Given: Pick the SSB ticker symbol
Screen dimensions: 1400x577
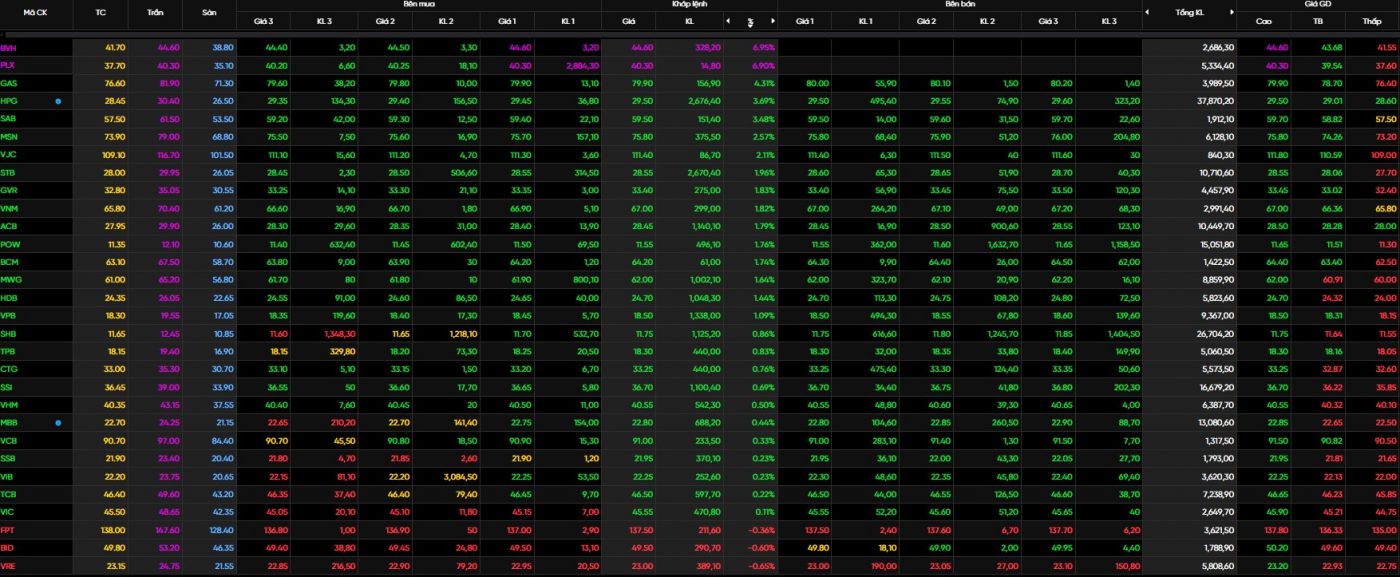Looking at the screenshot, I should (8, 459).
